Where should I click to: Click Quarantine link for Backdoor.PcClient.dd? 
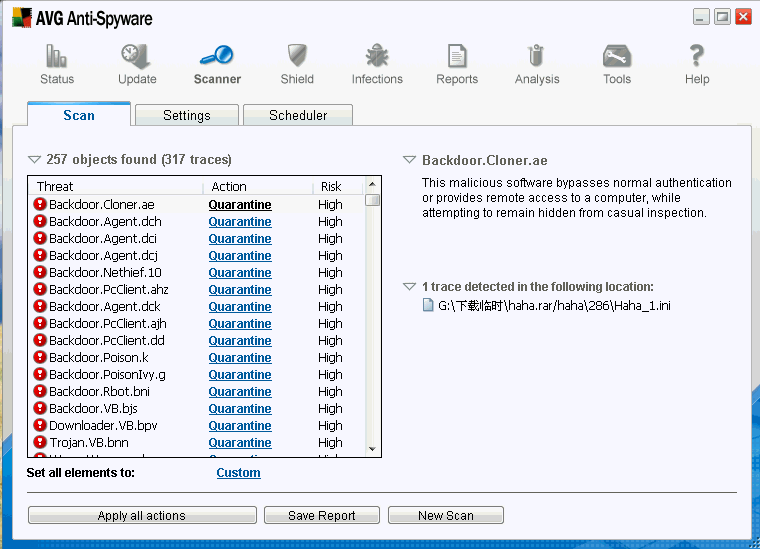(240, 341)
